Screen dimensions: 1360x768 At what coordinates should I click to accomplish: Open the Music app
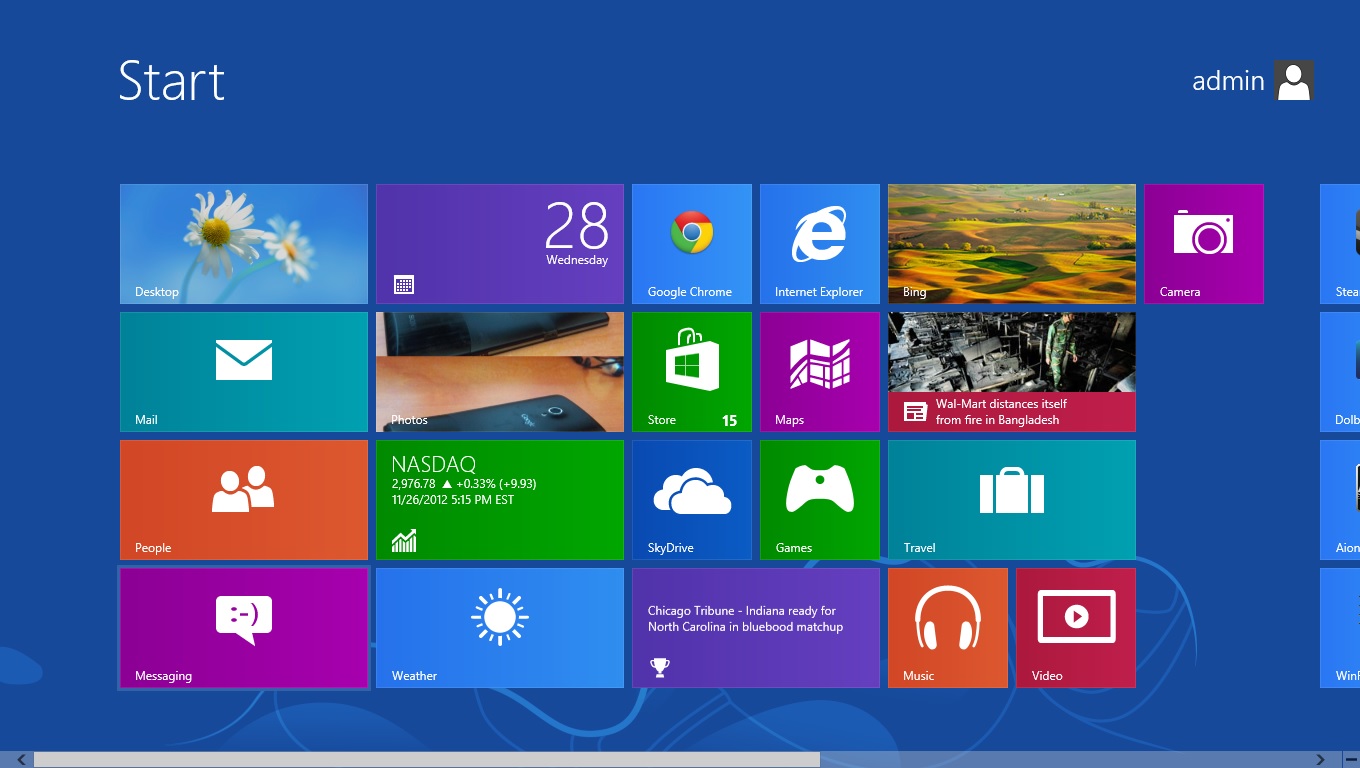coord(947,627)
